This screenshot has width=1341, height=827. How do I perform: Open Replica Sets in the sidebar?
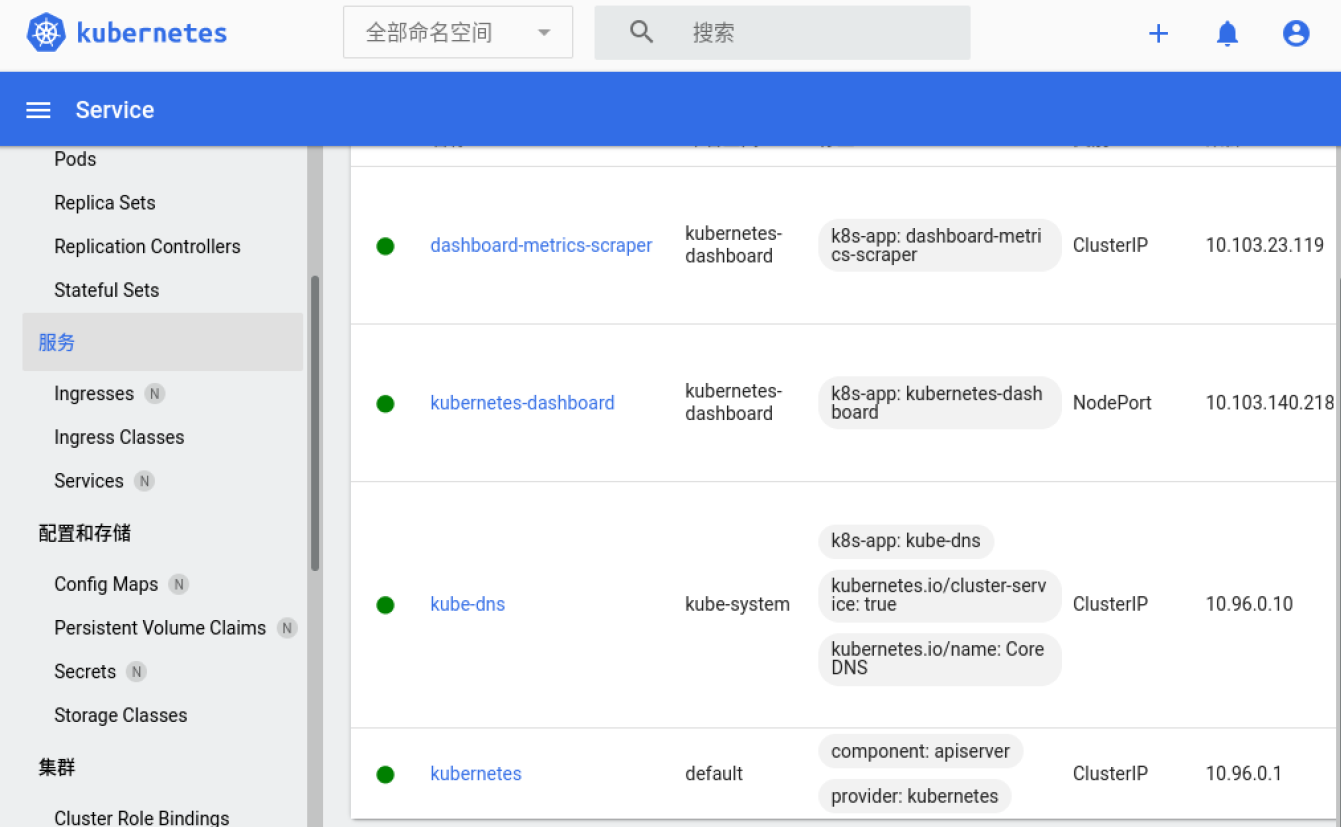click(x=105, y=203)
